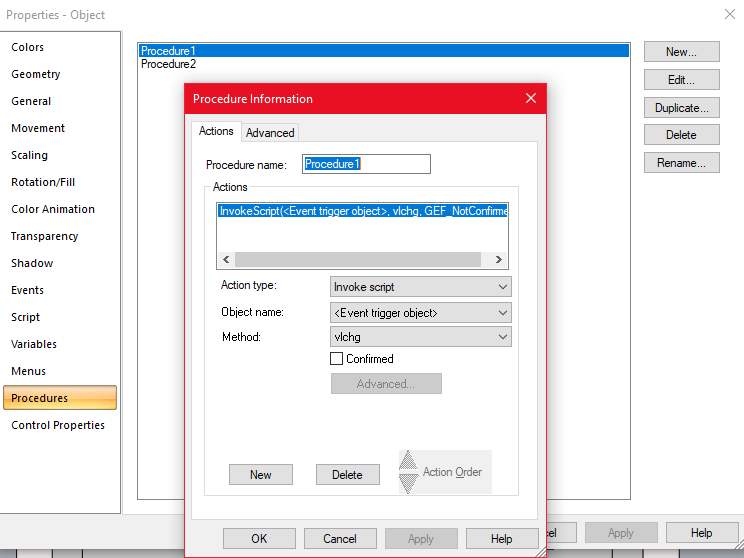Click the Duplicate... button
Screen dimensions: 744x558
[681, 108]
